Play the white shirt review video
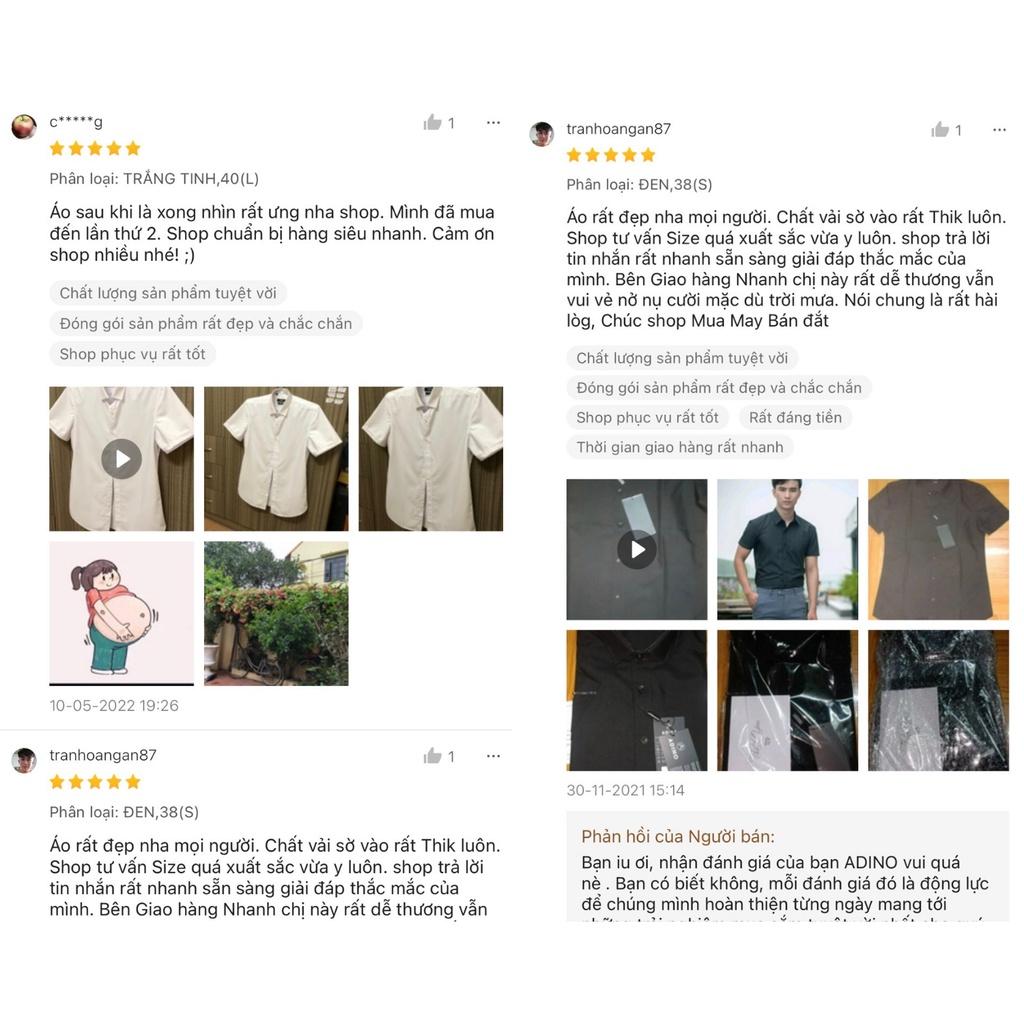This screenshot has width=1024, height=1024. pyautogui.click(x=121, y=458)
